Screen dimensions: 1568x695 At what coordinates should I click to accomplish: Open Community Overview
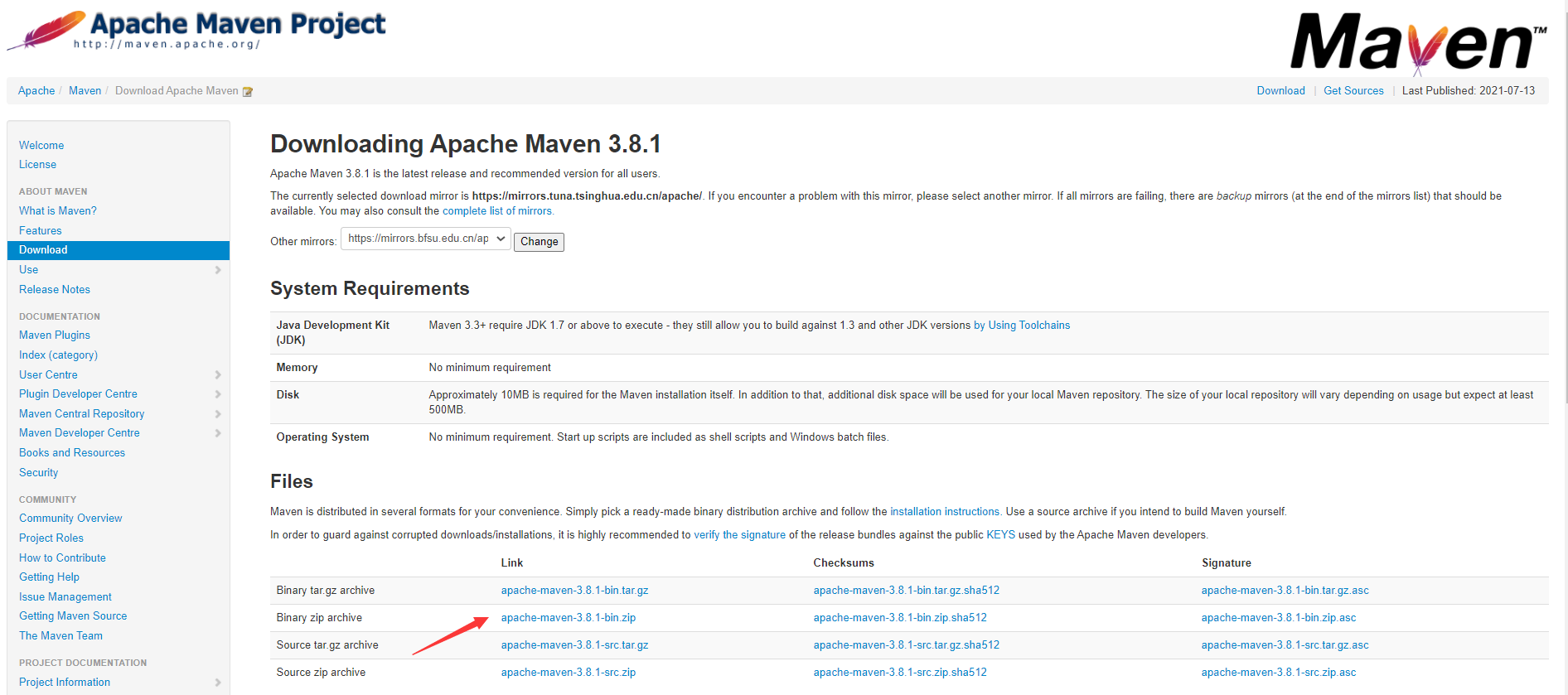pyautogui.click(x=70, y=519)
